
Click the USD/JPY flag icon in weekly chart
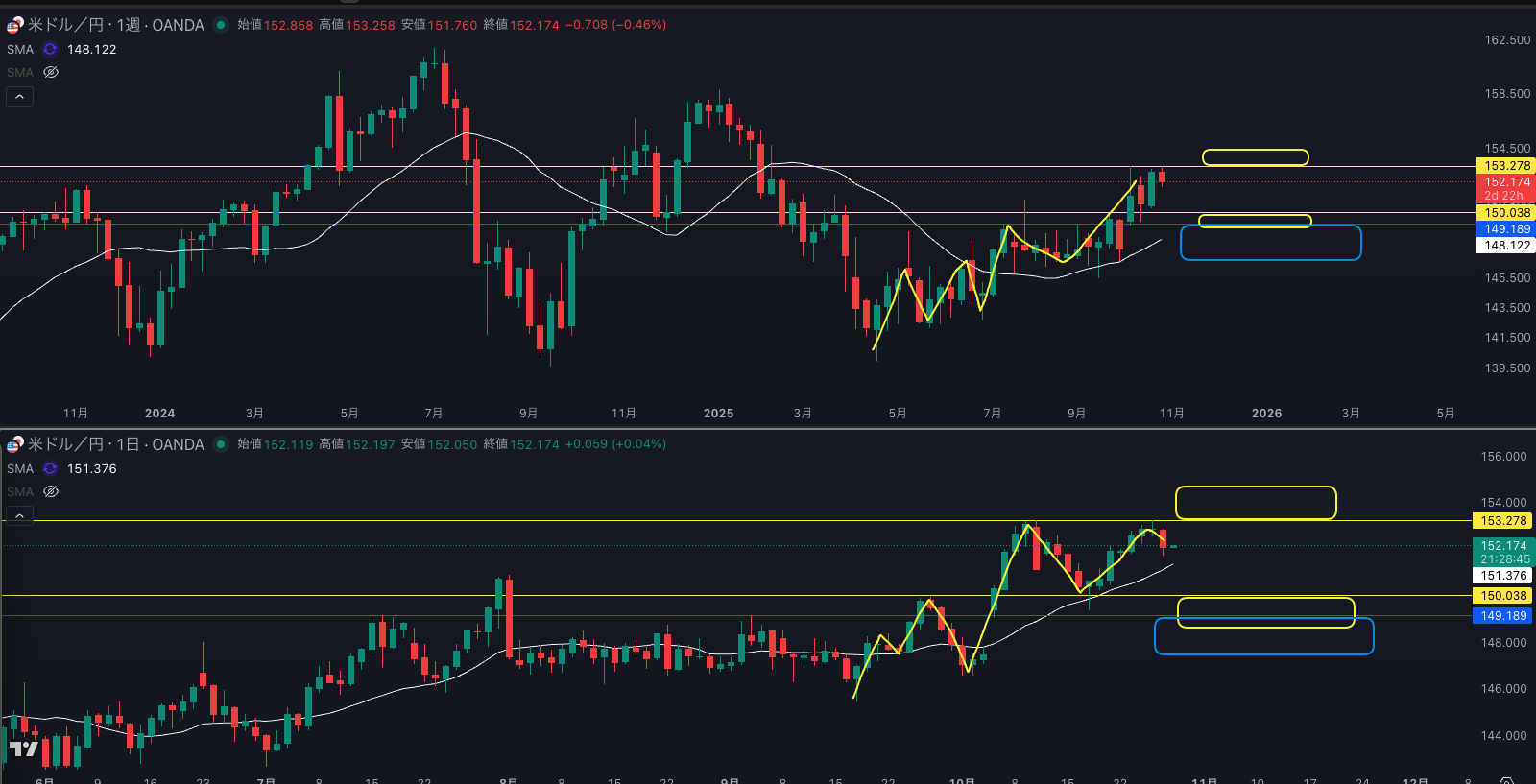[x=14, y=25]
